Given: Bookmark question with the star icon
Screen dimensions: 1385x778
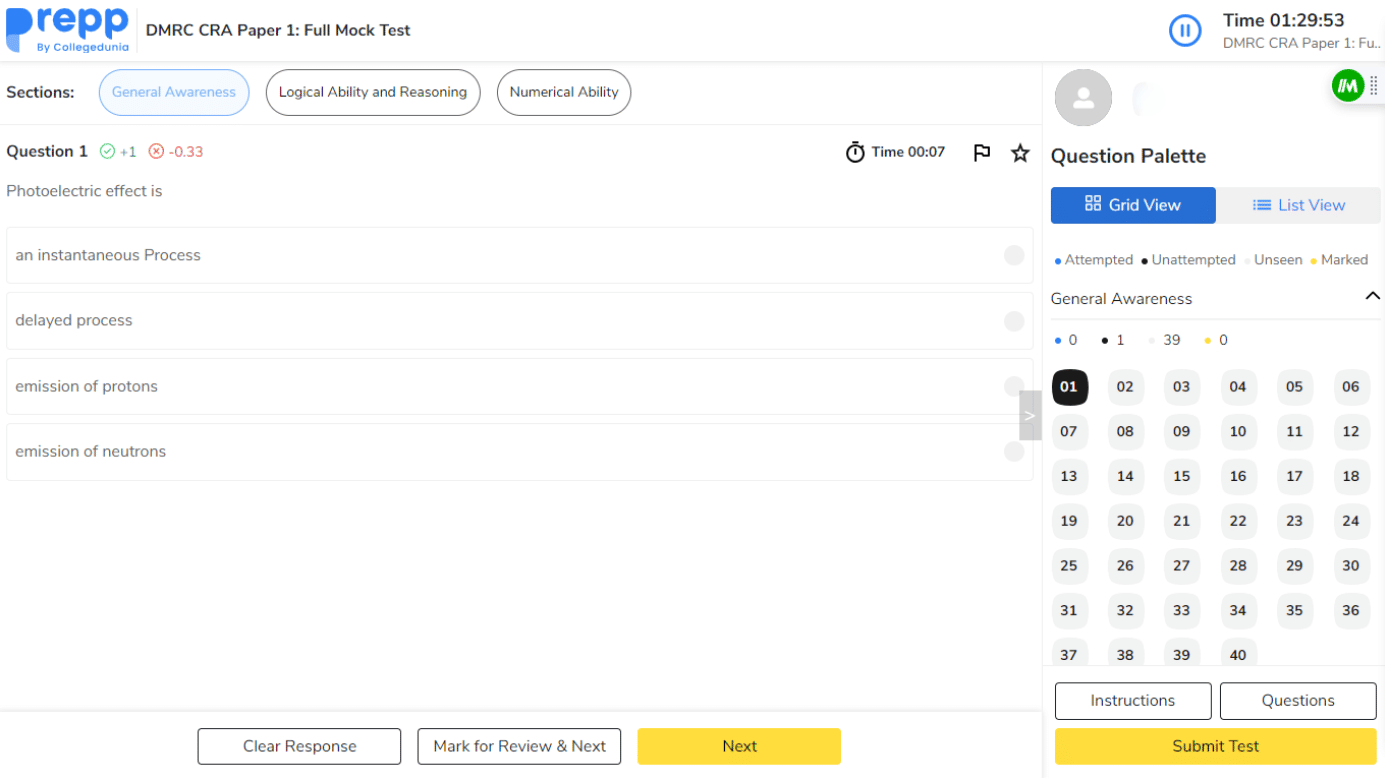Looking at the screenshot, I should point(1020,152).
